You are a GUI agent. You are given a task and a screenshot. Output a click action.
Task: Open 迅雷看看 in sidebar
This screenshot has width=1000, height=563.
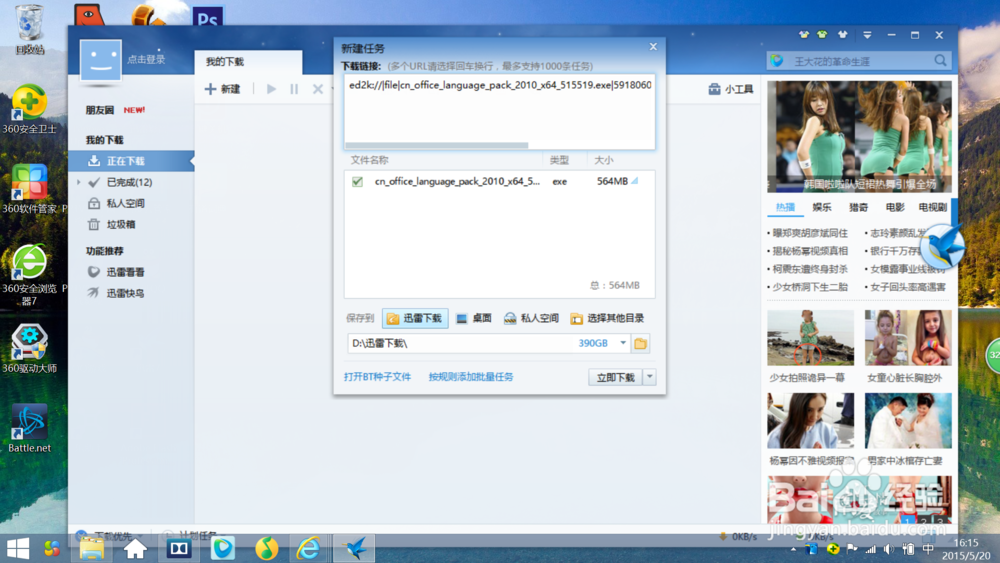(125, 272)
